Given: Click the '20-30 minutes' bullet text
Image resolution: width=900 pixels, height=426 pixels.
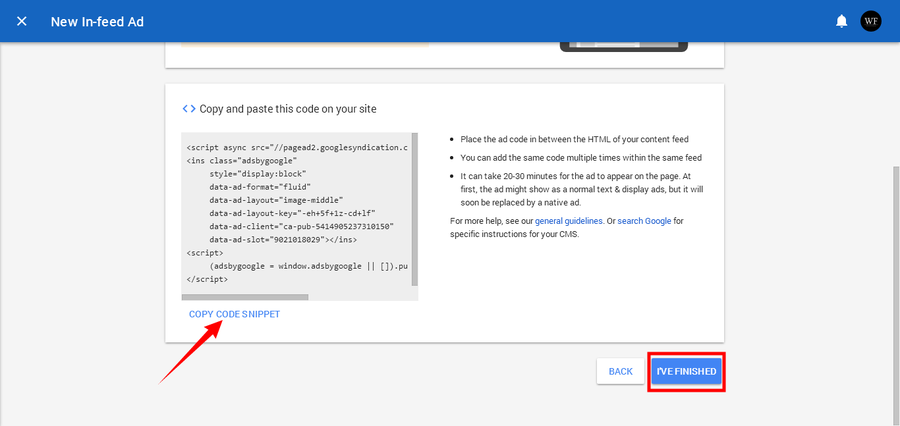Looking at the screenshot, I should point(582,189).
